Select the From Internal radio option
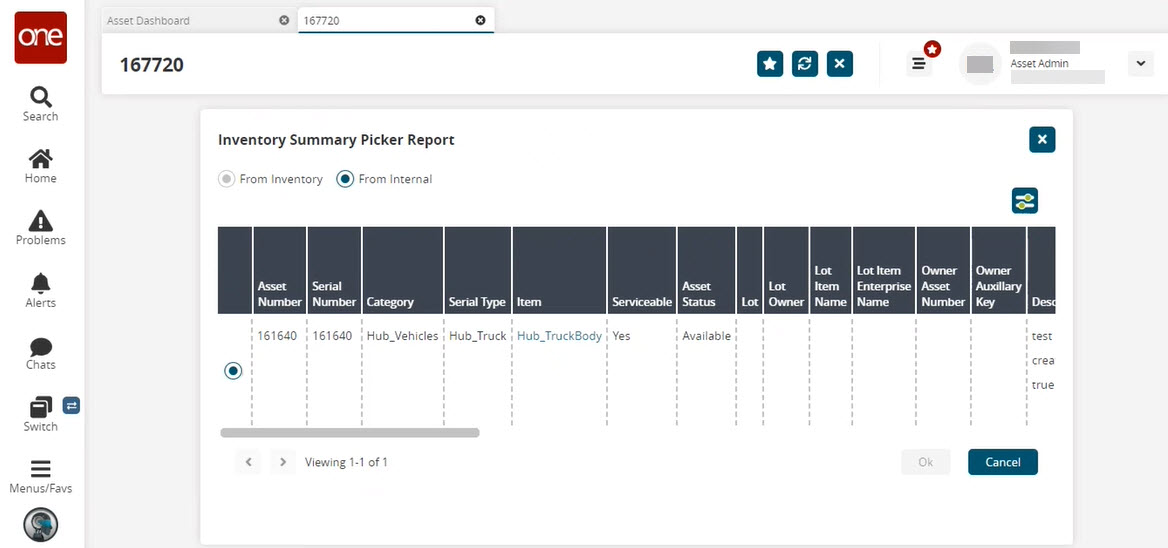 [345, 179]
